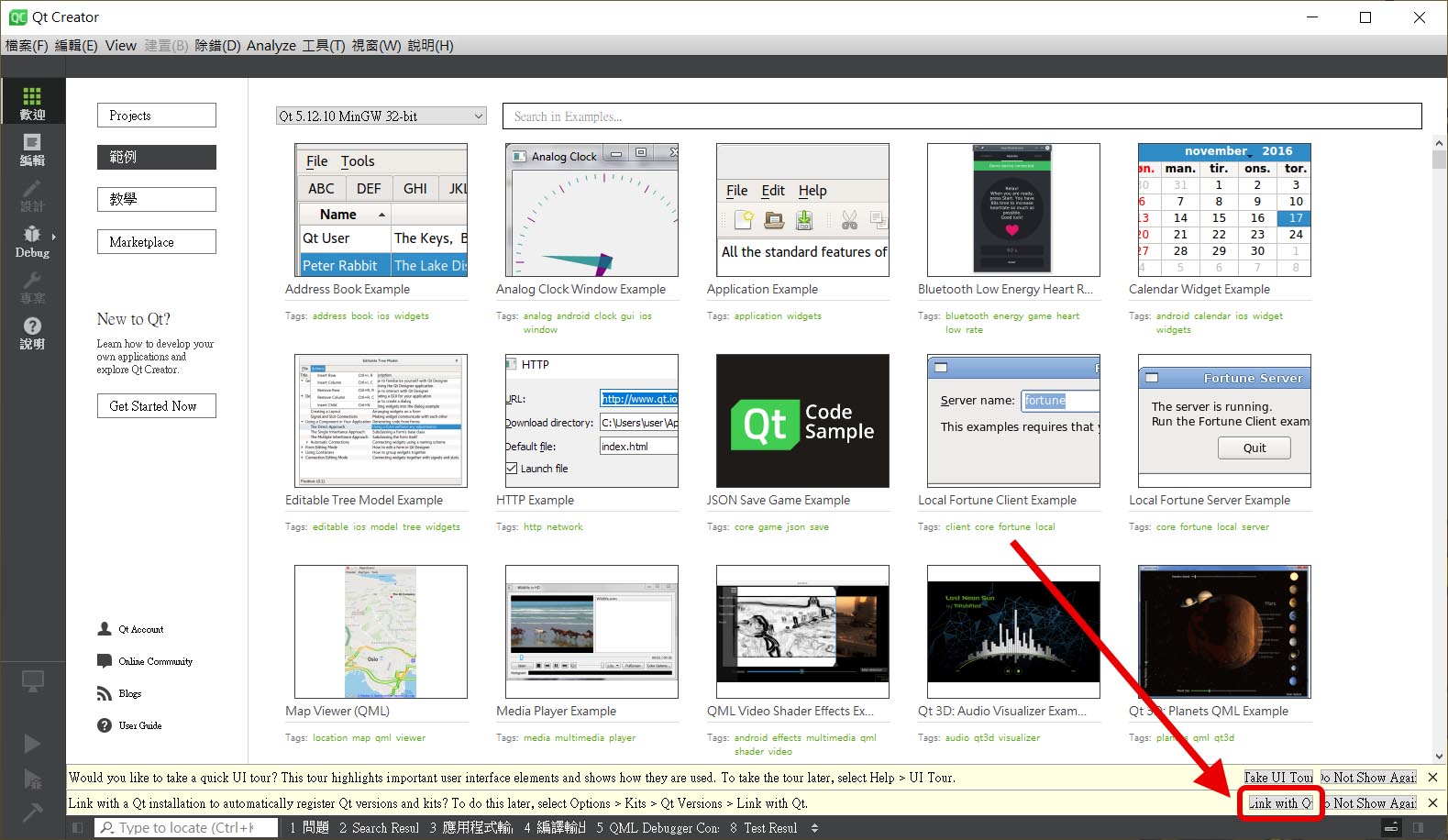Toggle right sidebar icon in status bar

point(1419,828)
